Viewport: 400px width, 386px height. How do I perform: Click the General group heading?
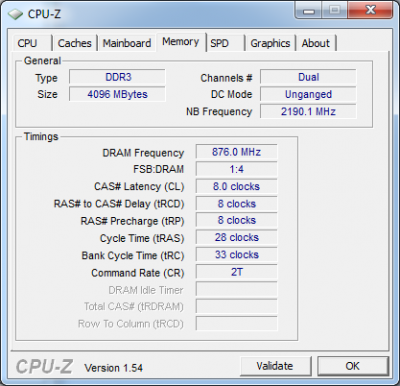tap(42, 61)
